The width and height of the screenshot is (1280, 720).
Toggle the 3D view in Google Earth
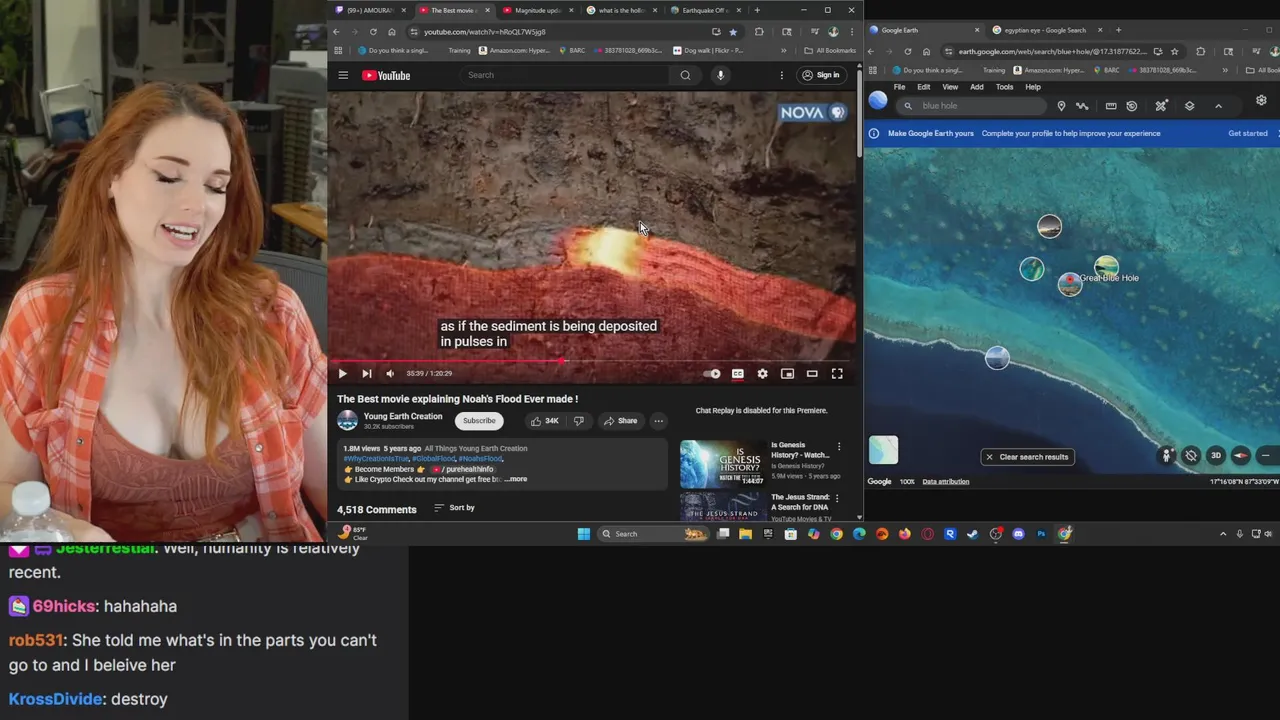(x=1216, y=456)
